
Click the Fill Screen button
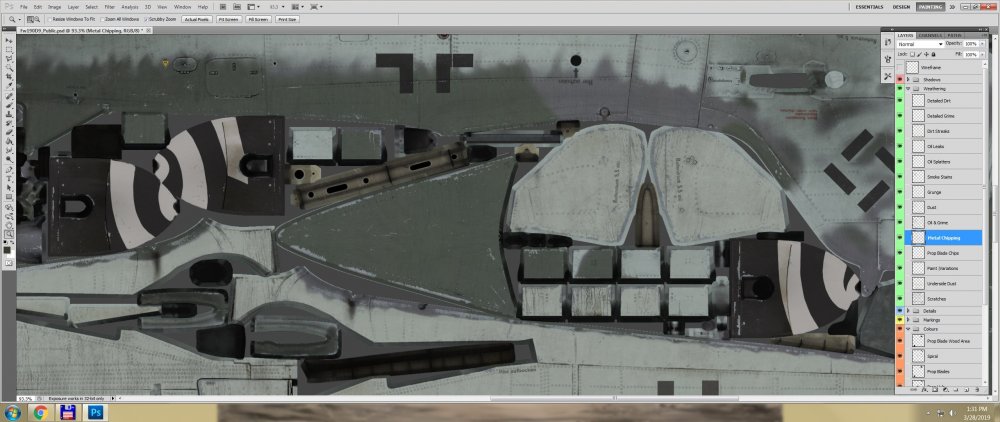(258, 19)
